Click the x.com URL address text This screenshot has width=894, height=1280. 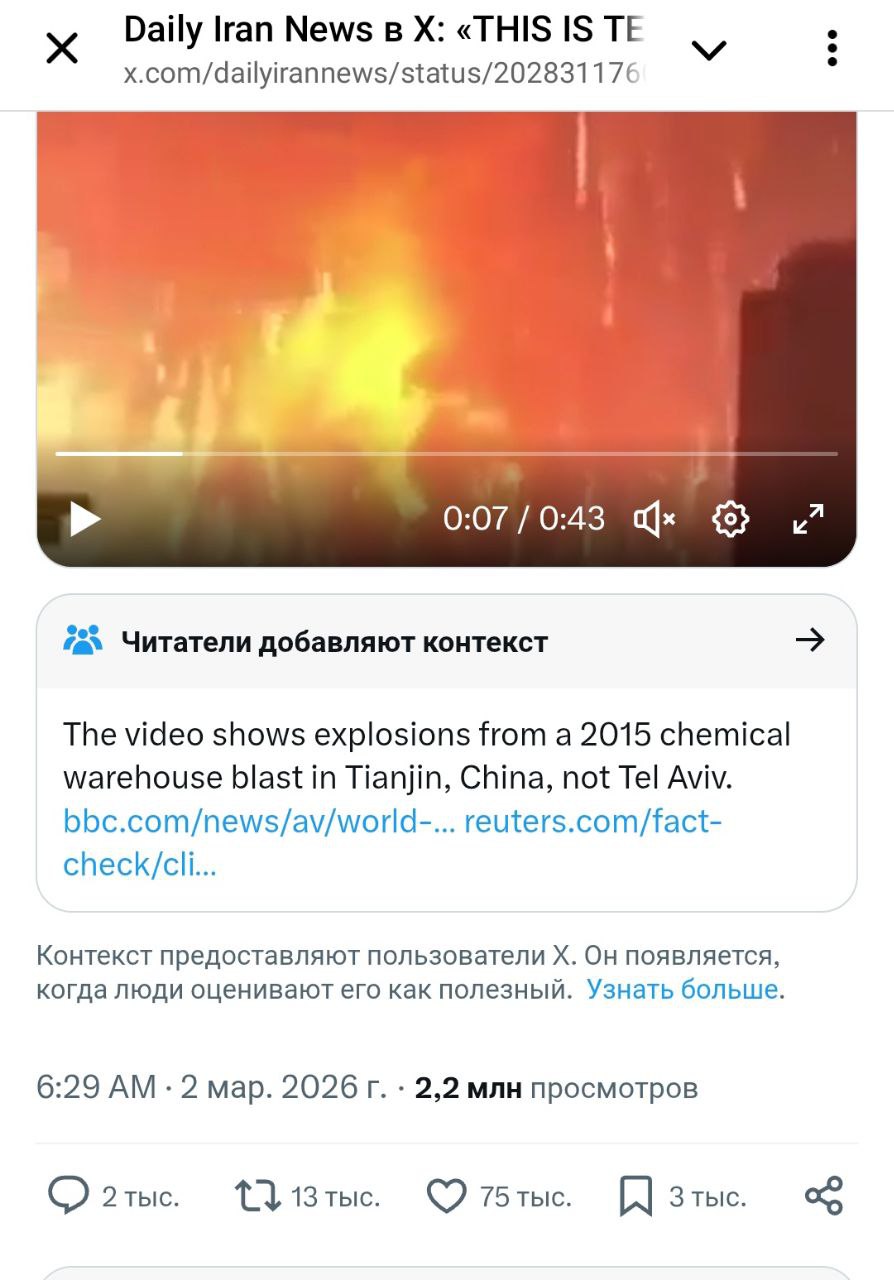(x=384, y=75)
